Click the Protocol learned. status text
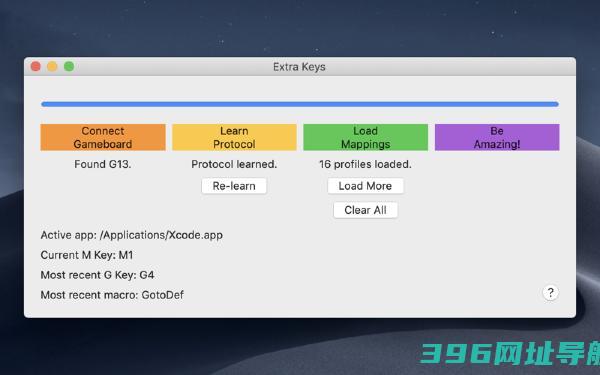The image size is (600, 375). (234, 164)
